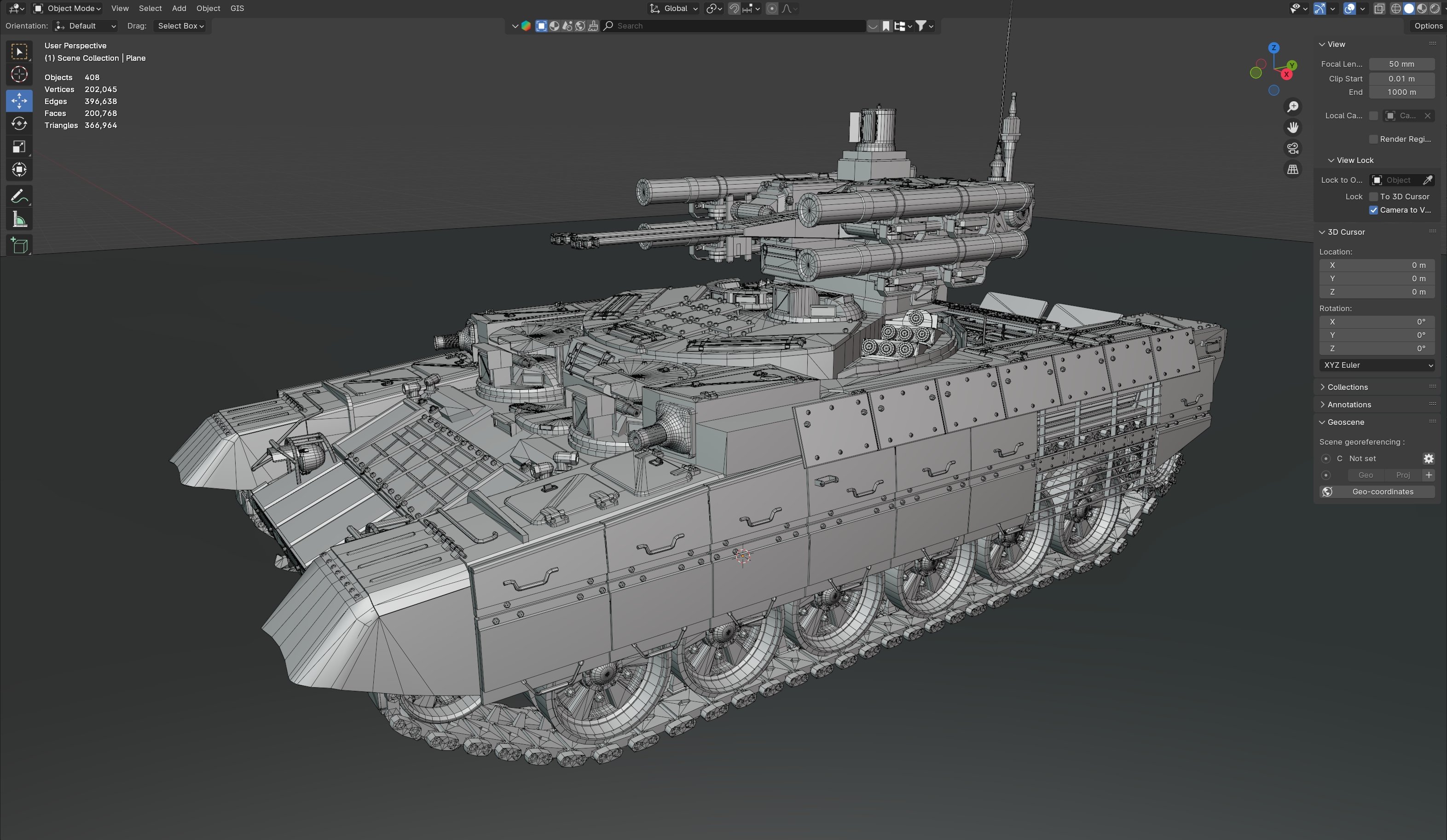Switch to orthographic view grid icon
The height and width of the screenshot is (840, 1447).
1292,169
